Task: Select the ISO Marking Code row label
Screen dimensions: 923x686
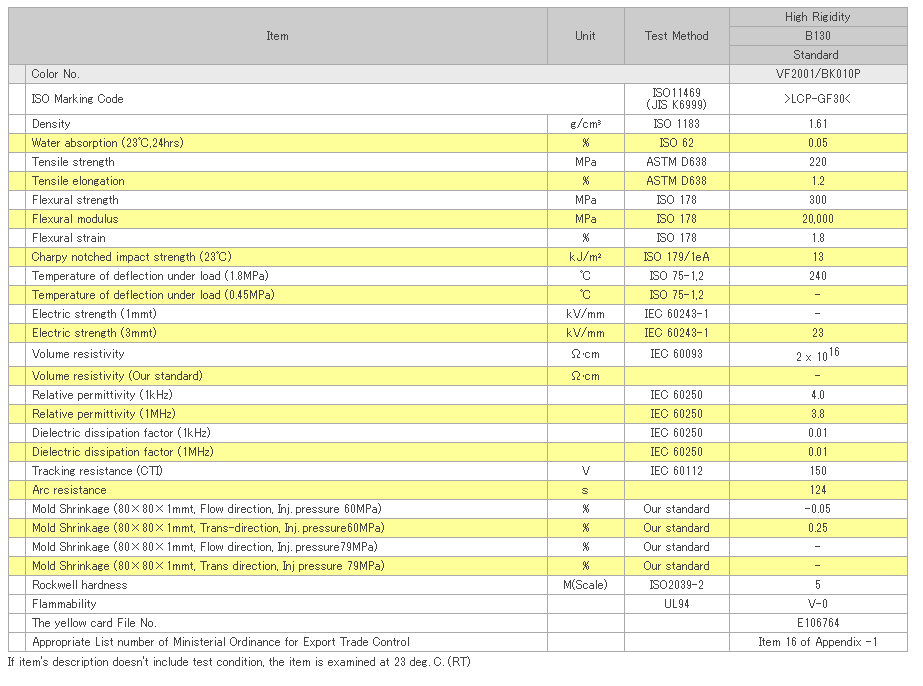Action: pos(78,99)
